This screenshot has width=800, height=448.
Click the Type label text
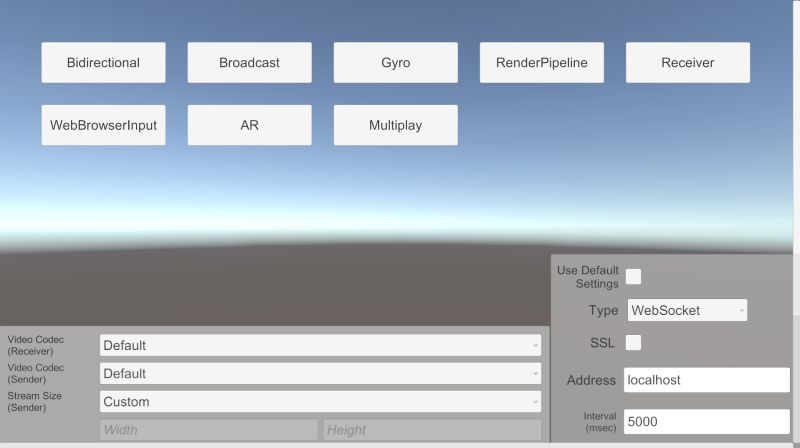tap(603, 310)
